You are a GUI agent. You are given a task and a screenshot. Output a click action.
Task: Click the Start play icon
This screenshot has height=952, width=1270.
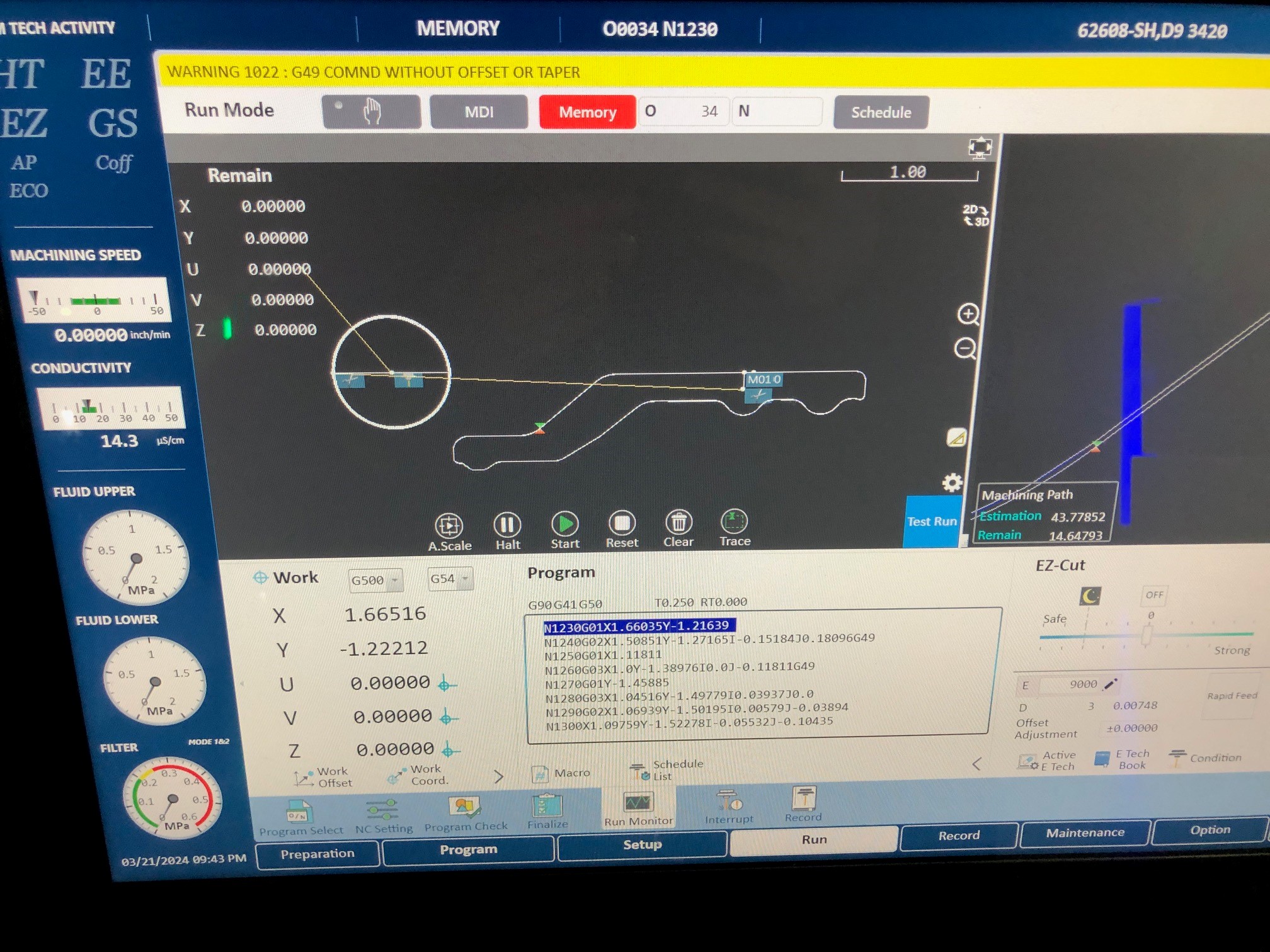point(564,524)
